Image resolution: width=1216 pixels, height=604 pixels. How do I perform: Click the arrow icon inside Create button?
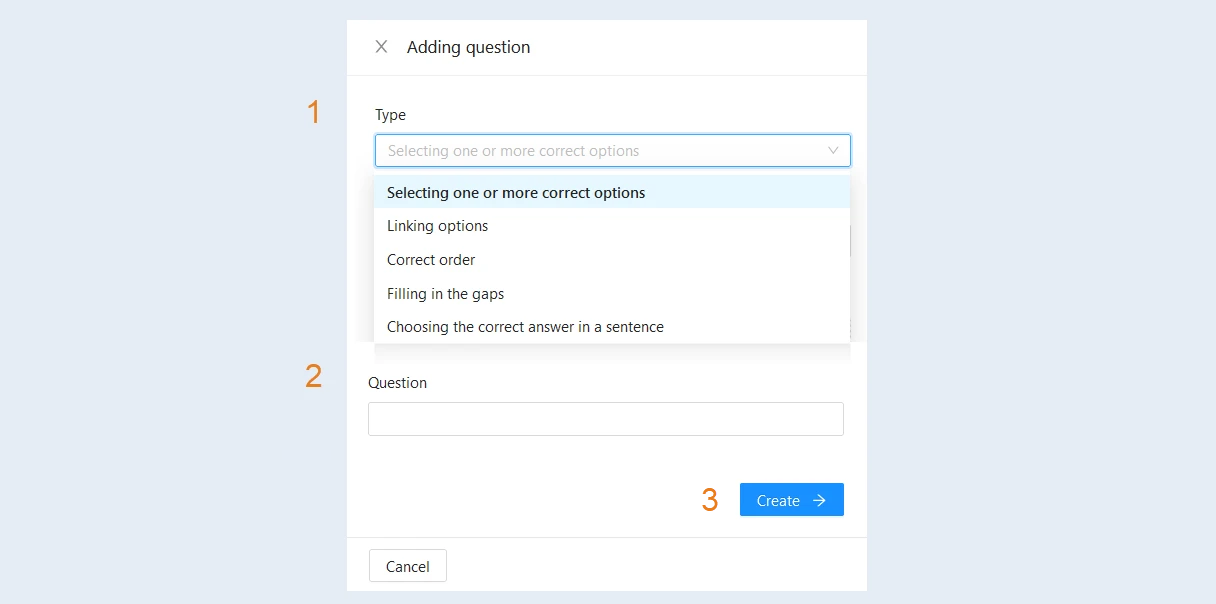tap(819, 500)
